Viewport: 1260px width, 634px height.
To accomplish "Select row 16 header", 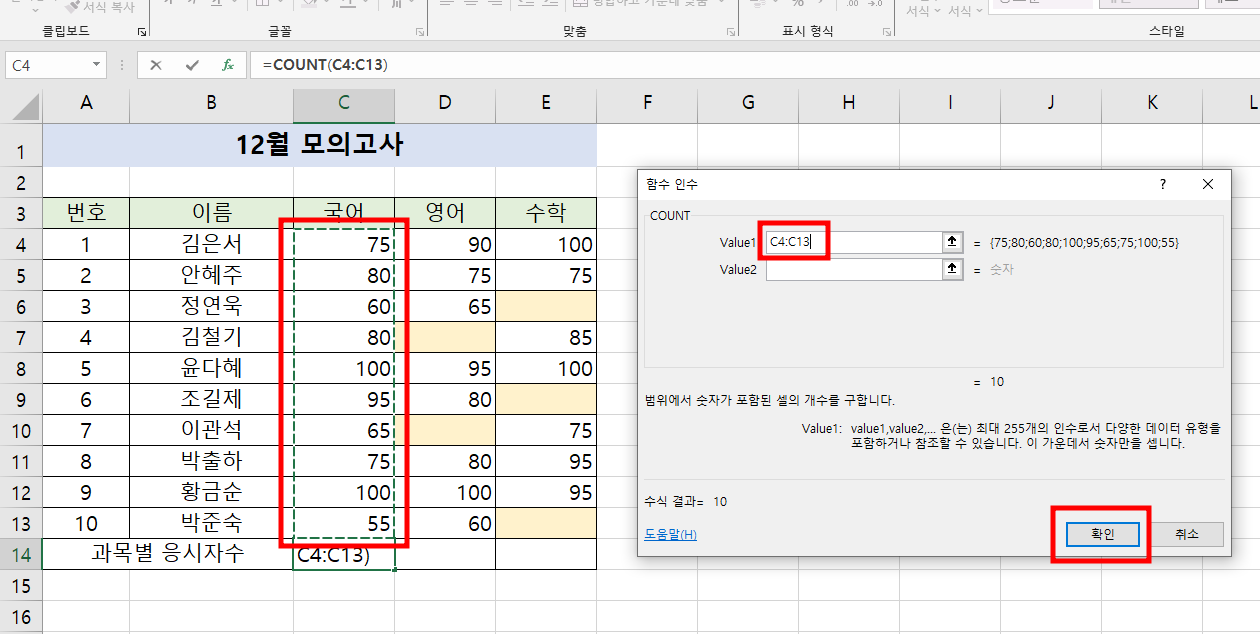I will click(x=21, y=616).
